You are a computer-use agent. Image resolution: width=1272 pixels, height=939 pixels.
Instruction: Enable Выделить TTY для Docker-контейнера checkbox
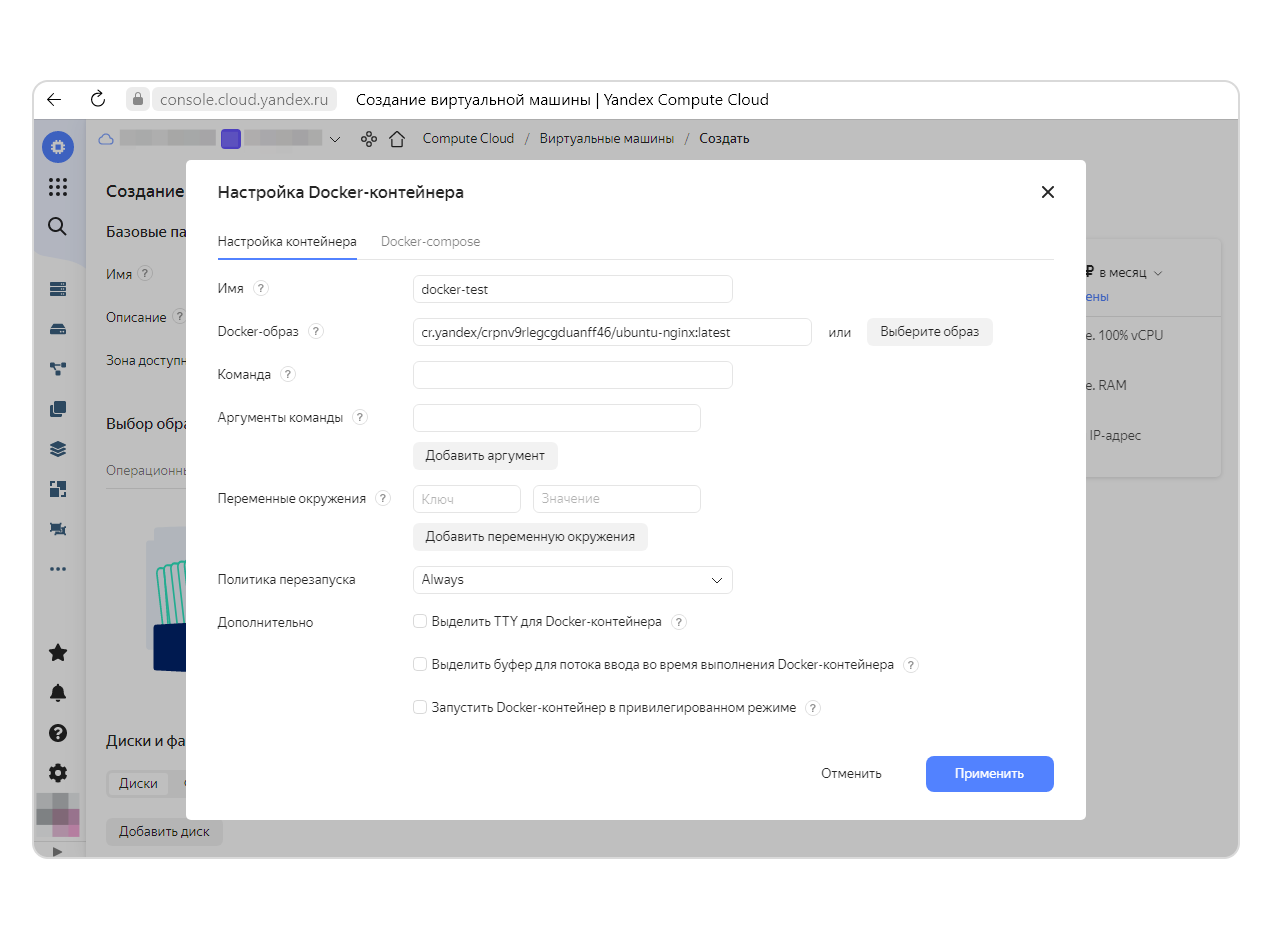(420, 621)
